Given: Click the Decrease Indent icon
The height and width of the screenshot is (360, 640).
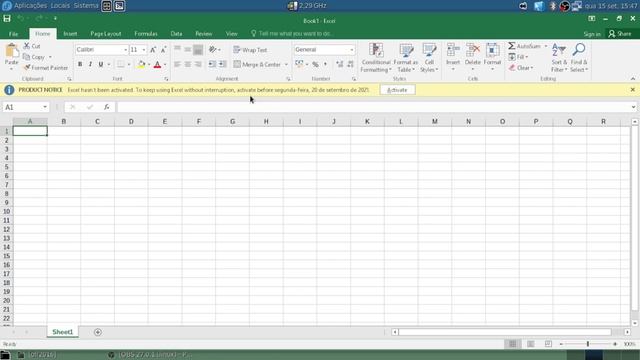Looking at the screenshot, I should (x=212, y=64).
